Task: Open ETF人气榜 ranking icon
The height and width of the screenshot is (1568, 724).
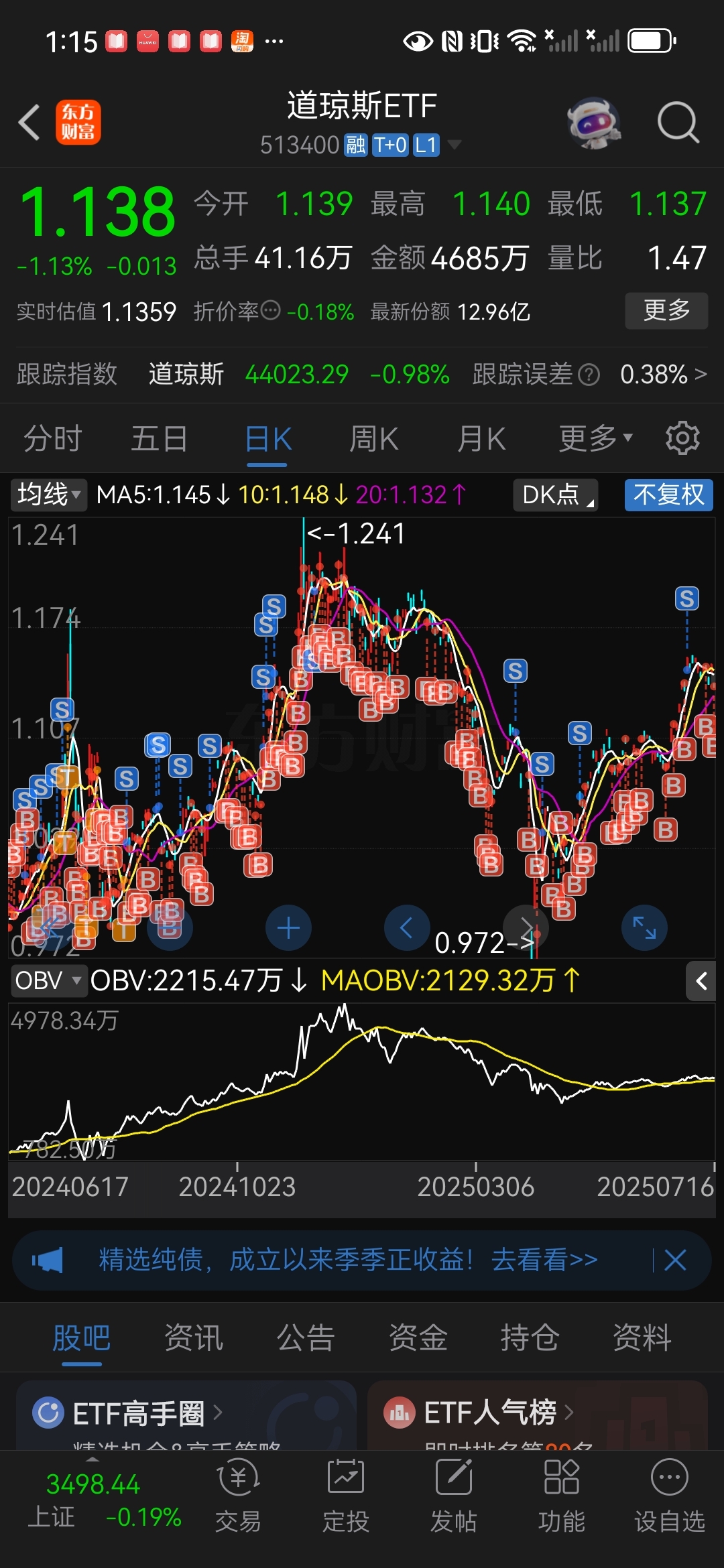Action: point(400,1413)
